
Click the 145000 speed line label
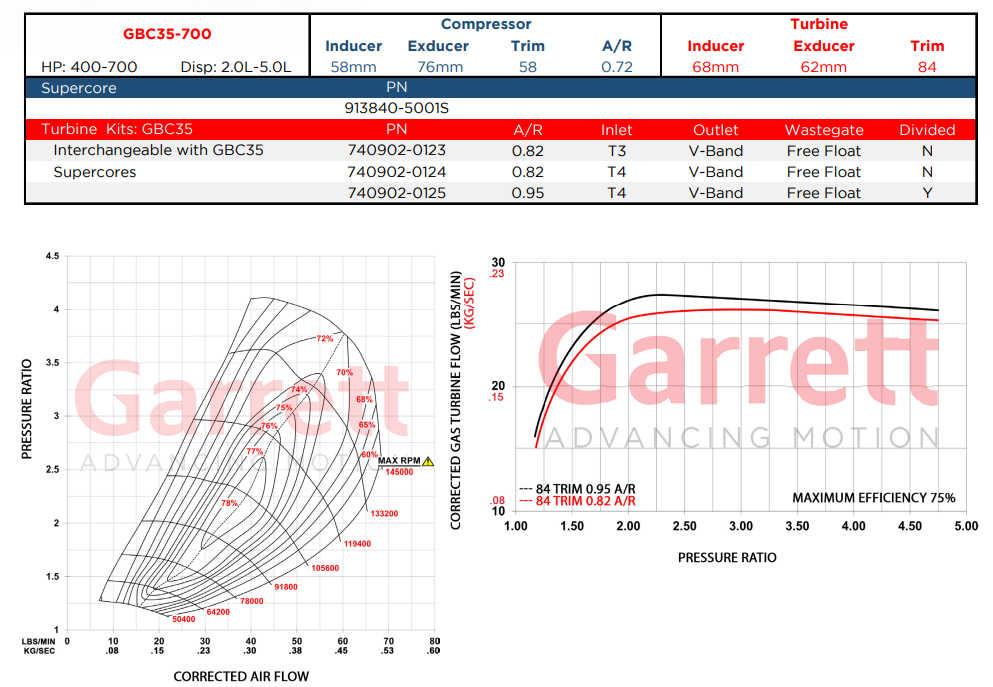point(399,472)
